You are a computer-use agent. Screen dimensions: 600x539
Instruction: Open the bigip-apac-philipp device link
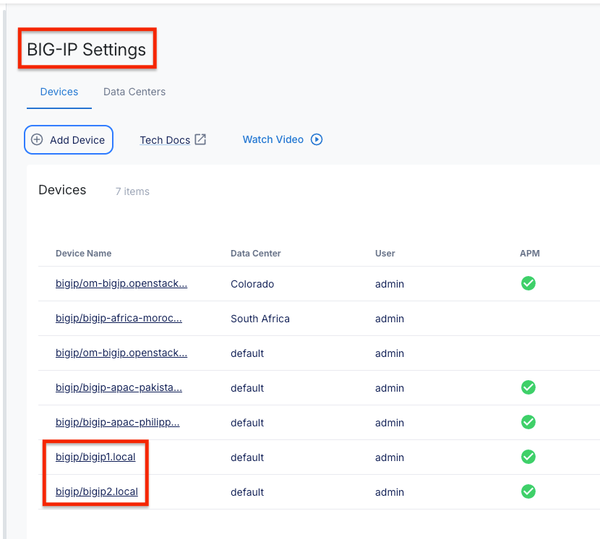[117, 422]
